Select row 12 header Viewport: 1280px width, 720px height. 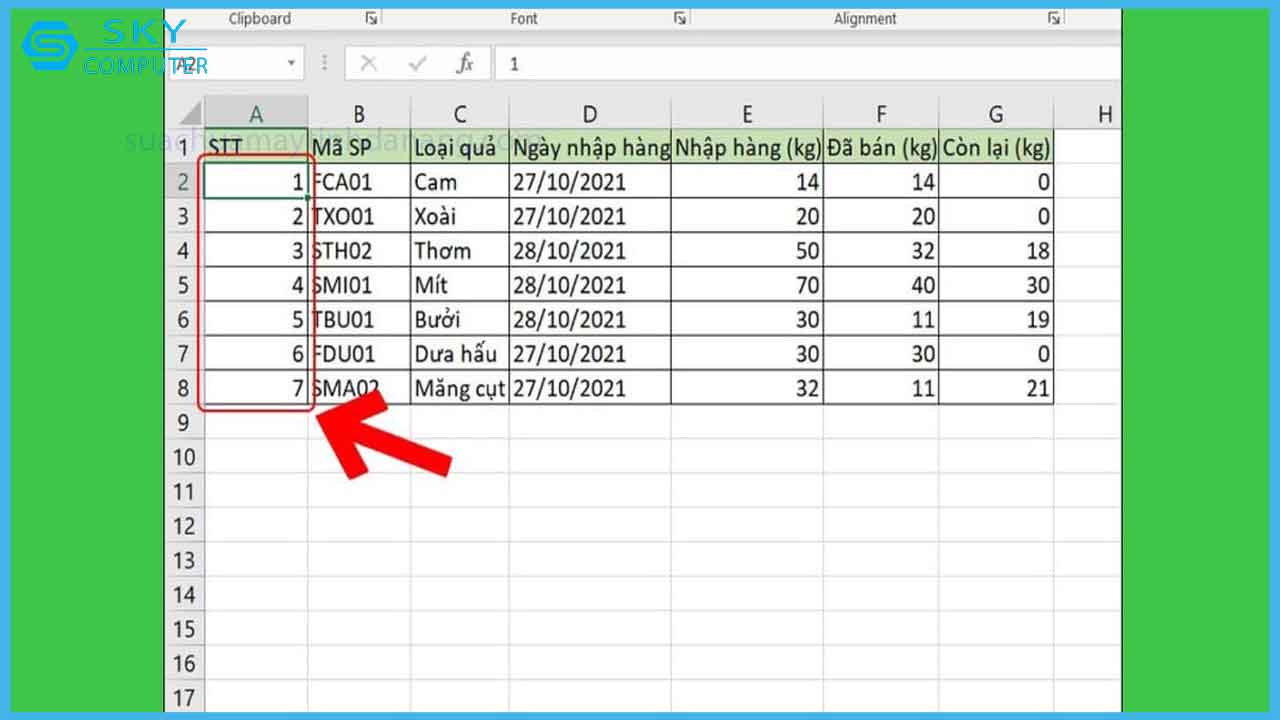(184, 526)
